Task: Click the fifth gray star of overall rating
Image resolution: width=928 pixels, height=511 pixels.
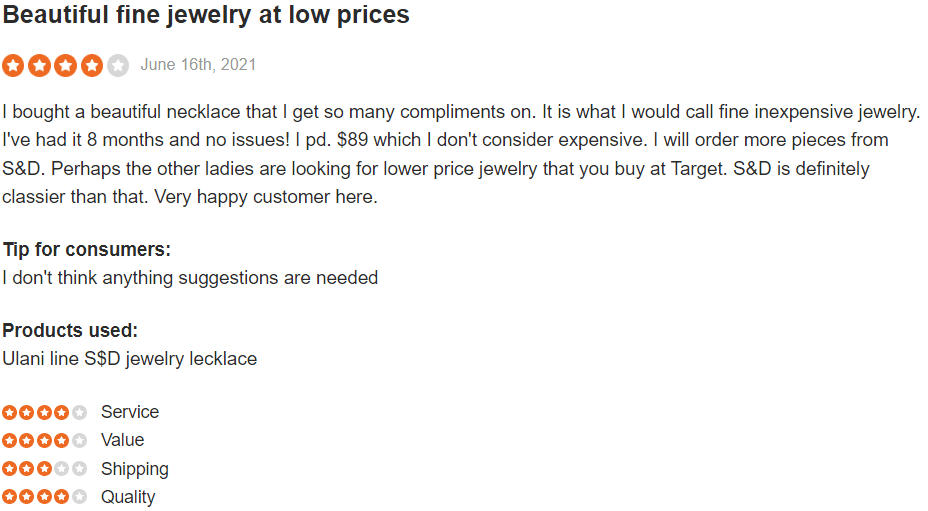Action: (x=118, y=65)
